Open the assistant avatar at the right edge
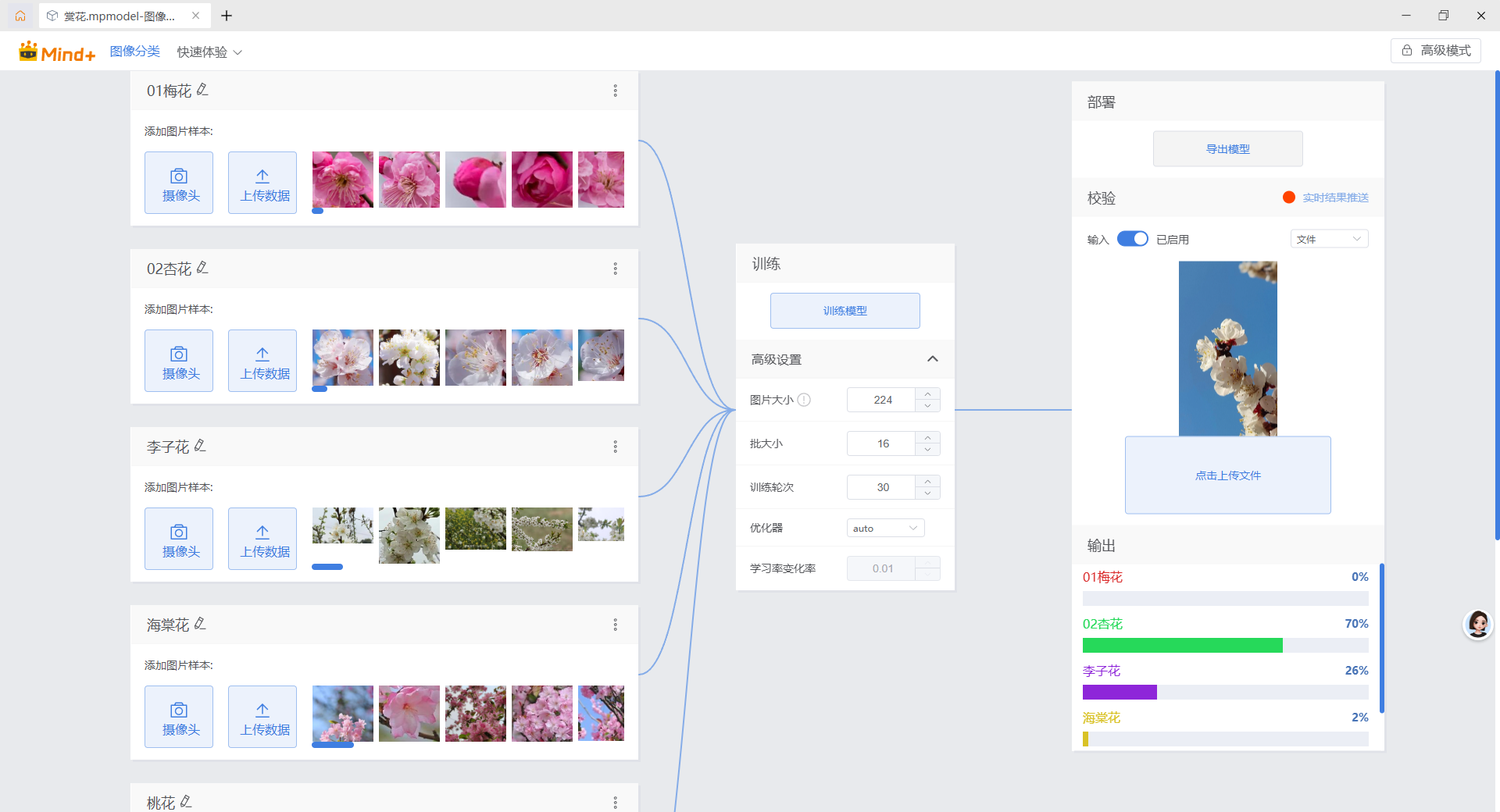The width and height of the screenshot is (1500, 812). pyautogui.click(x=1478, y=625)
